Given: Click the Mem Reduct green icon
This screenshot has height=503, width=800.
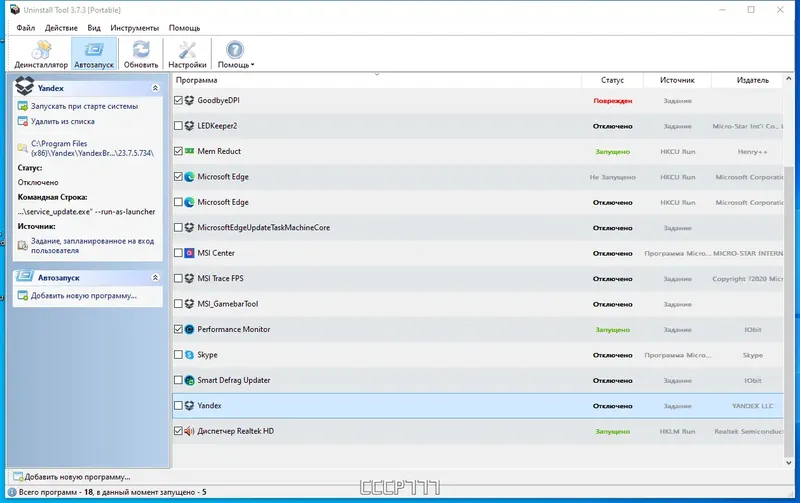Looking at the screenshot, I should point(189,151).
